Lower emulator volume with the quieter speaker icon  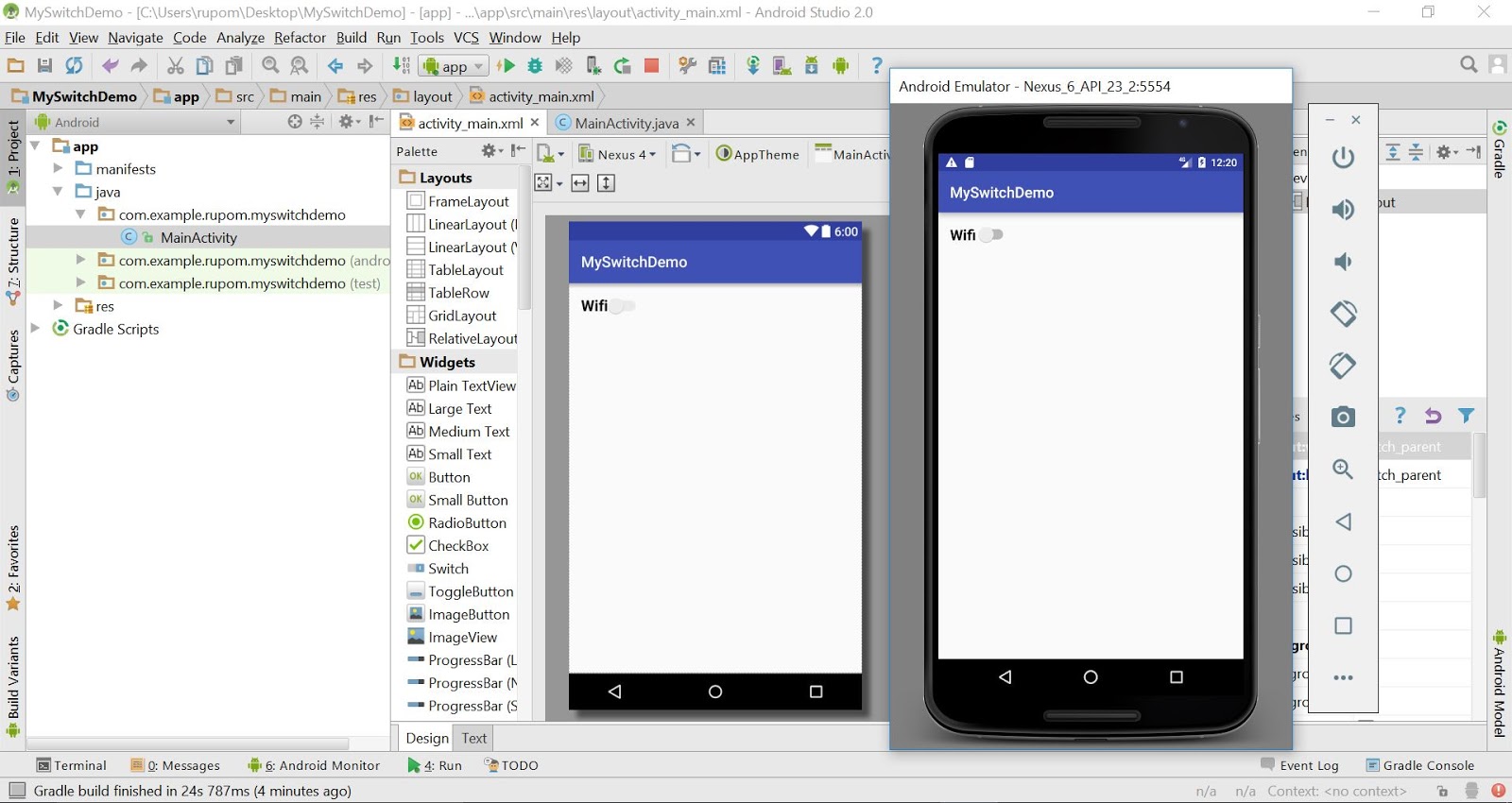(1343, 262)
